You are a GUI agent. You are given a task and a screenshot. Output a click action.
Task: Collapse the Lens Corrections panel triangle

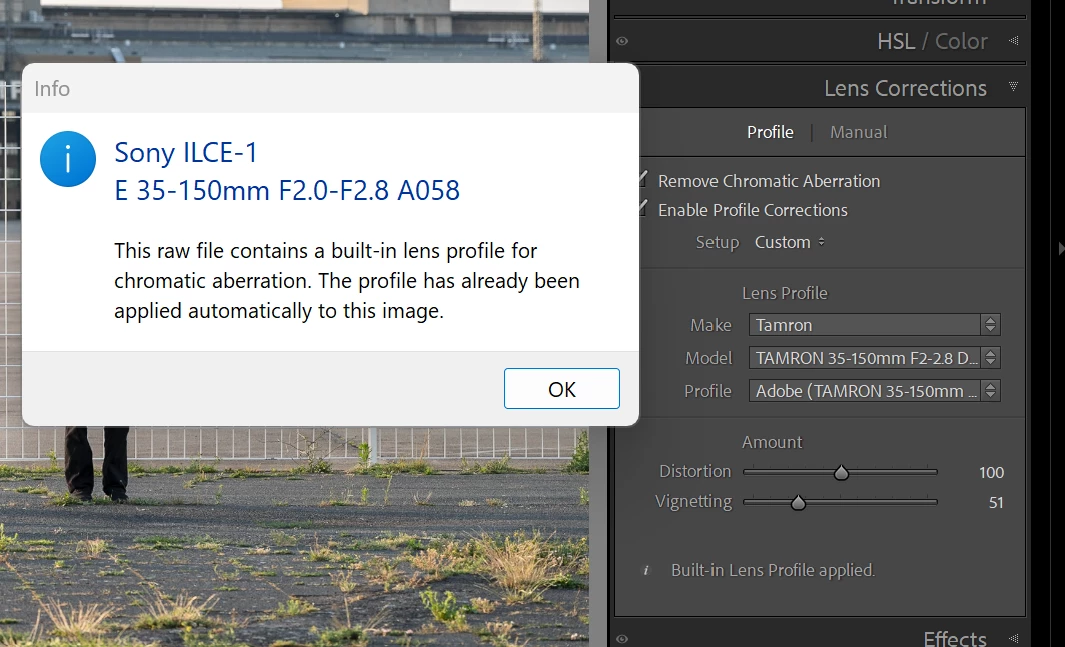coord(1013,86)
